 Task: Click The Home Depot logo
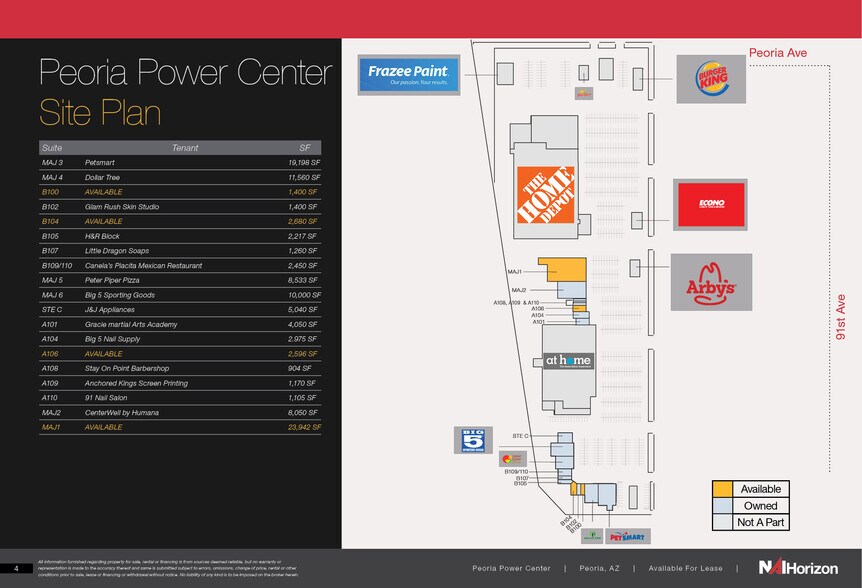point(546,195)
